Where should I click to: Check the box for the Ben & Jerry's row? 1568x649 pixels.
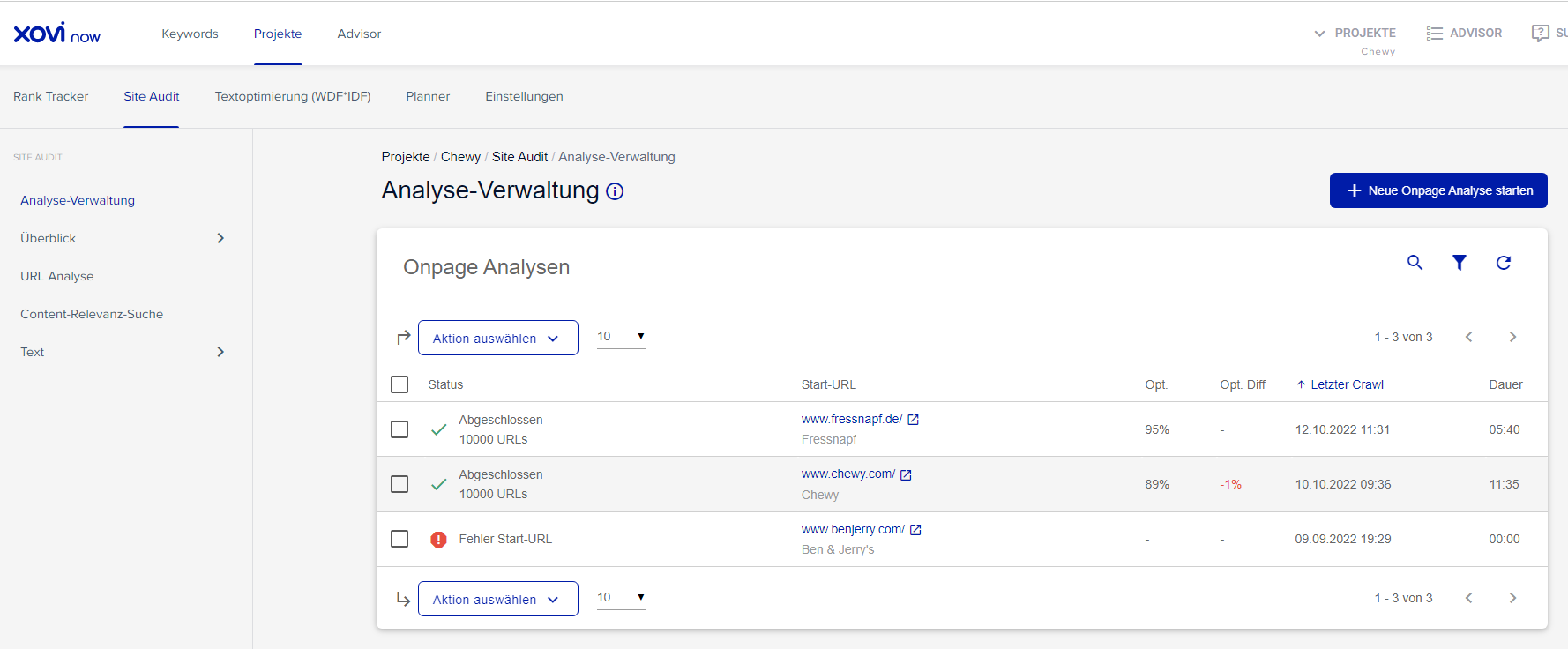(x=399, y=539)
